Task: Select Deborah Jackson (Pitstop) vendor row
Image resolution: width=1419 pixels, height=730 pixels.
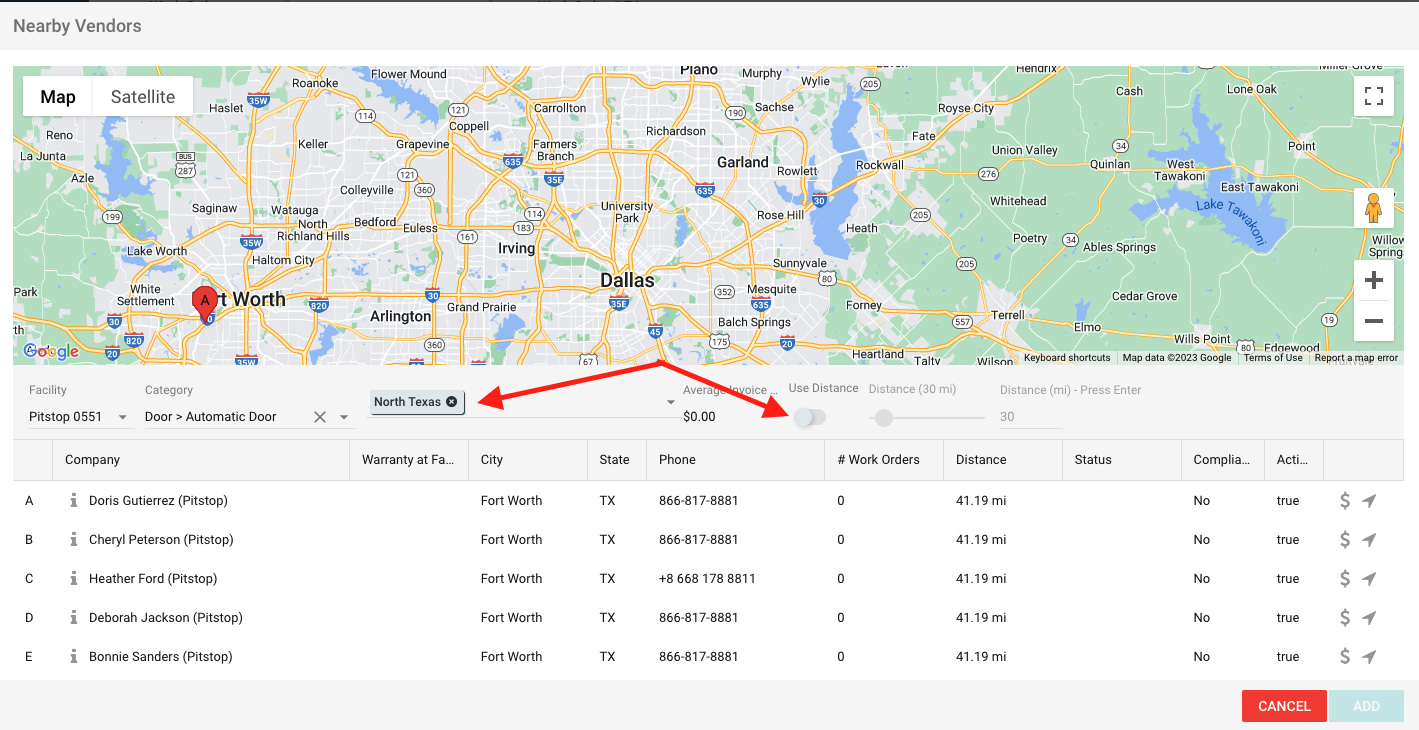Action: 709,618
